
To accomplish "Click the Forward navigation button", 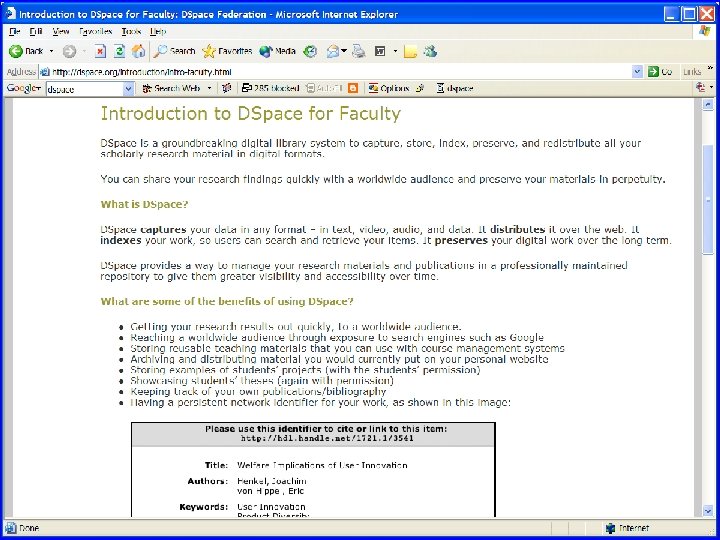I will click(x=69, y=51).
